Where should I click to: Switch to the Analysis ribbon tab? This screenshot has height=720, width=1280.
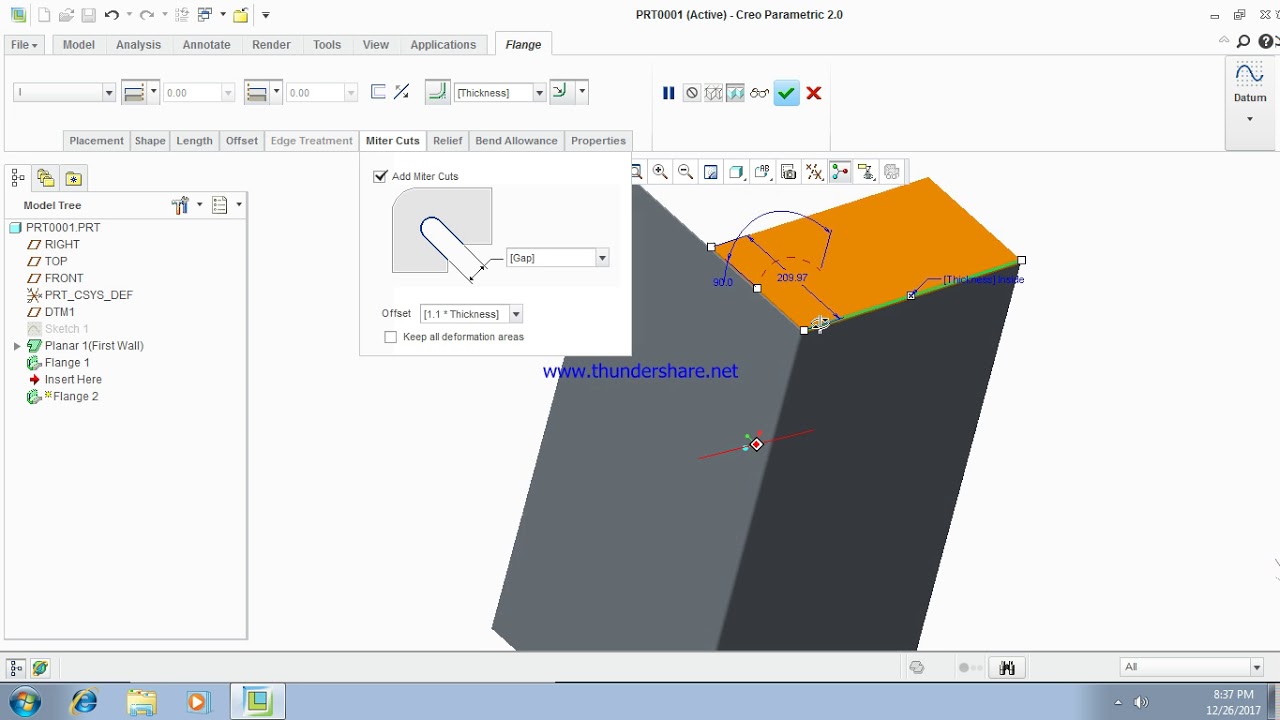tap(138, 45)
